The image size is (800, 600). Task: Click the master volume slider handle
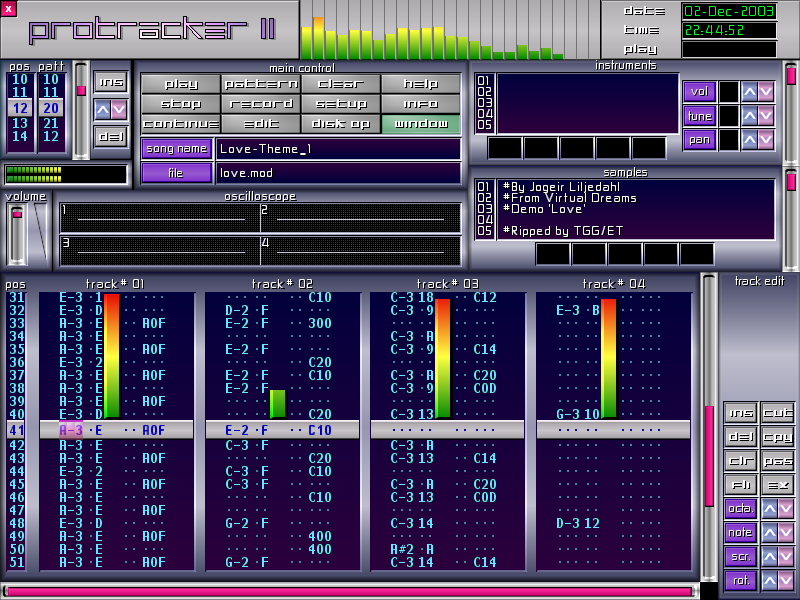[x=17, y=214]
